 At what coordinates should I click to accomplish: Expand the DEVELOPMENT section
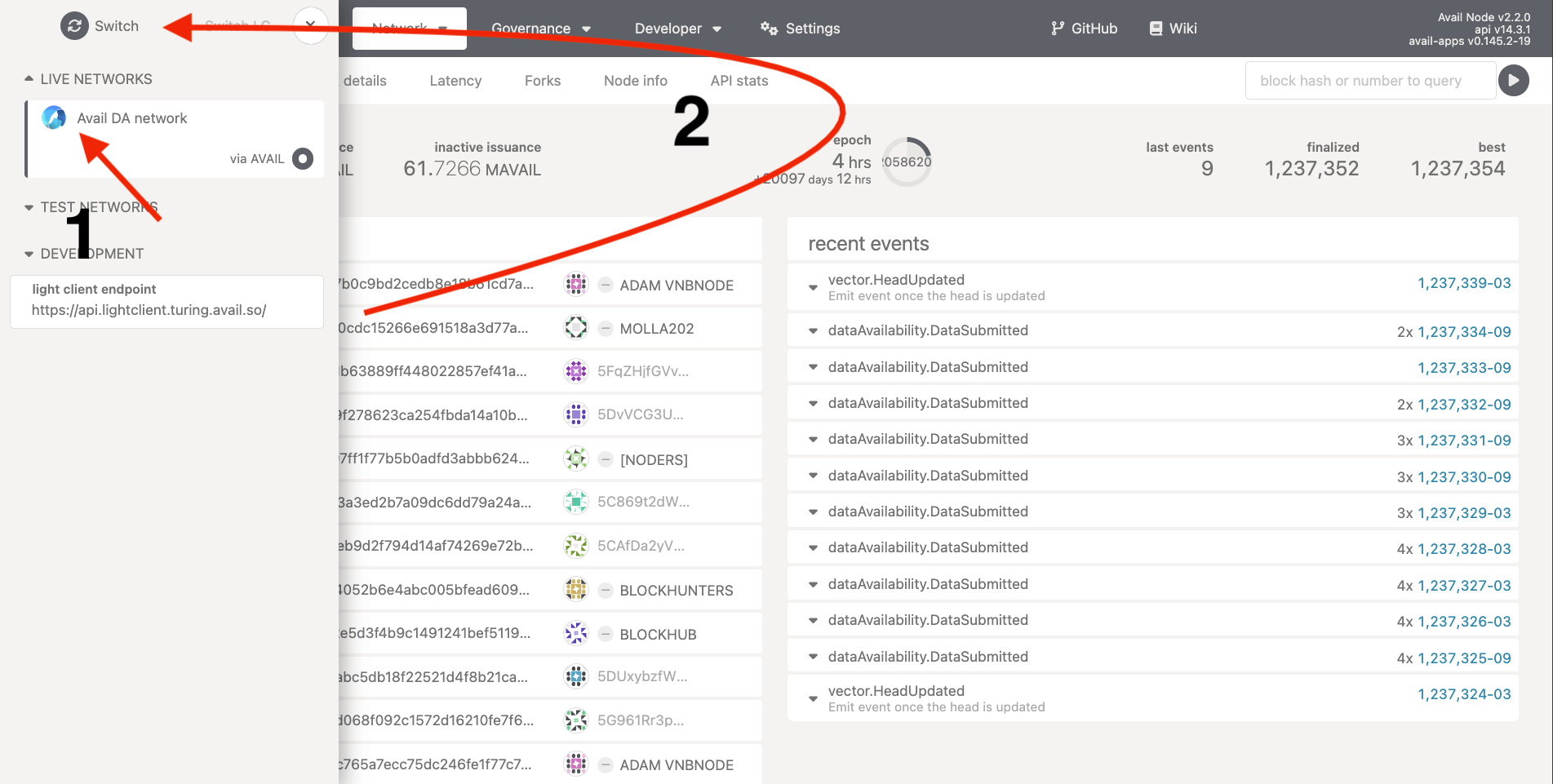(x=29, y=254)
